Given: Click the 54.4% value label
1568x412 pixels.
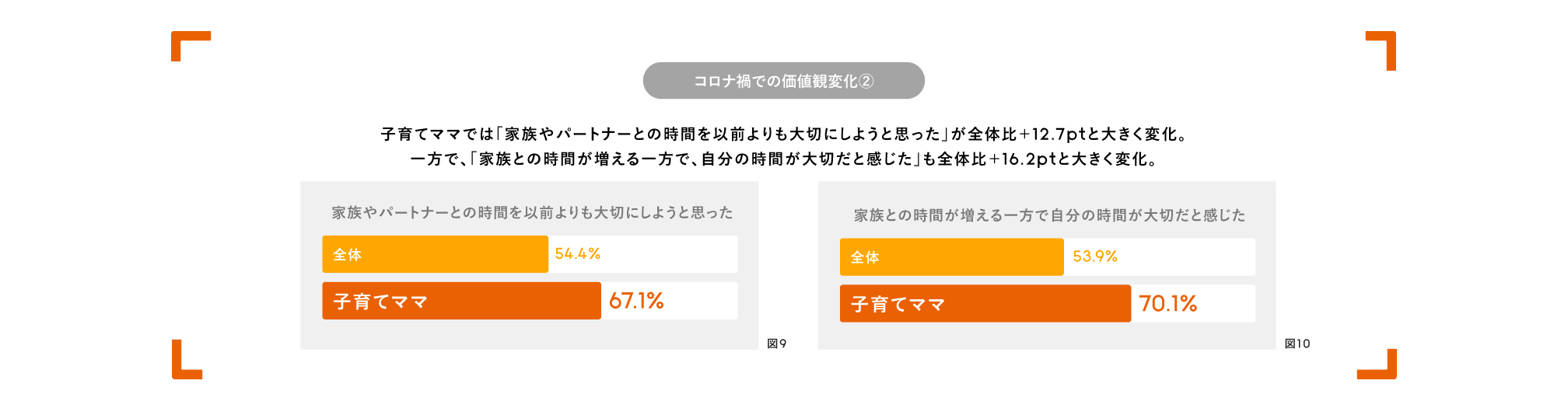Looking at the screenshot, I should point(577,254).
